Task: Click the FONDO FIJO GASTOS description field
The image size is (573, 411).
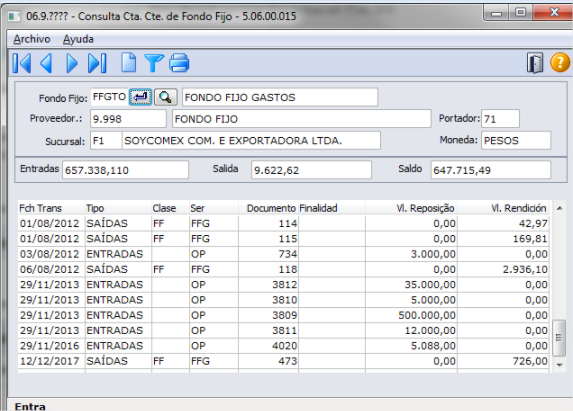Action: [x=280, y=97]
